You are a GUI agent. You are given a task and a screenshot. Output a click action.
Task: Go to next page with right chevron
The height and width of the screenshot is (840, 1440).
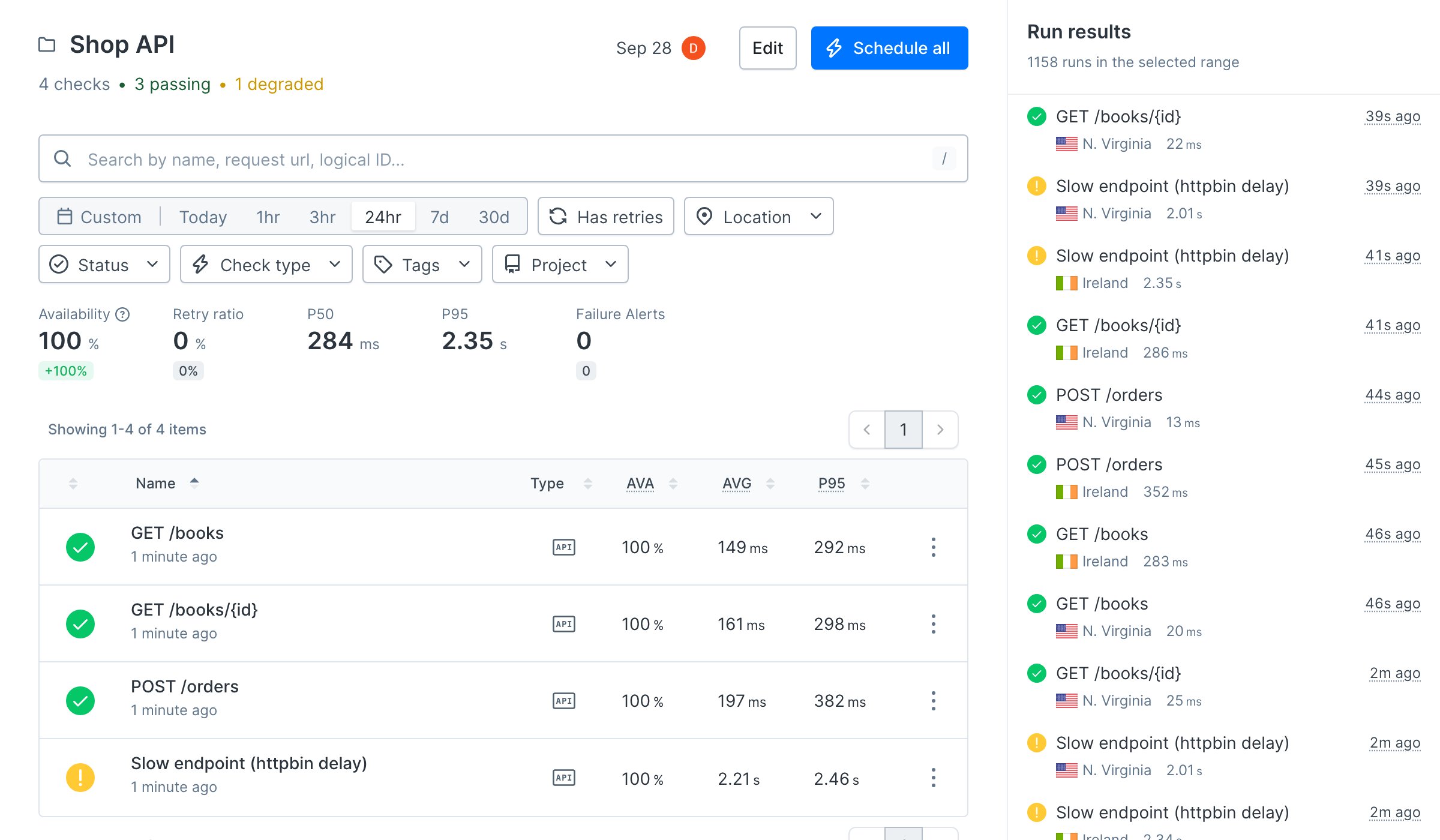pyautogui.click(x=940, y=430)
